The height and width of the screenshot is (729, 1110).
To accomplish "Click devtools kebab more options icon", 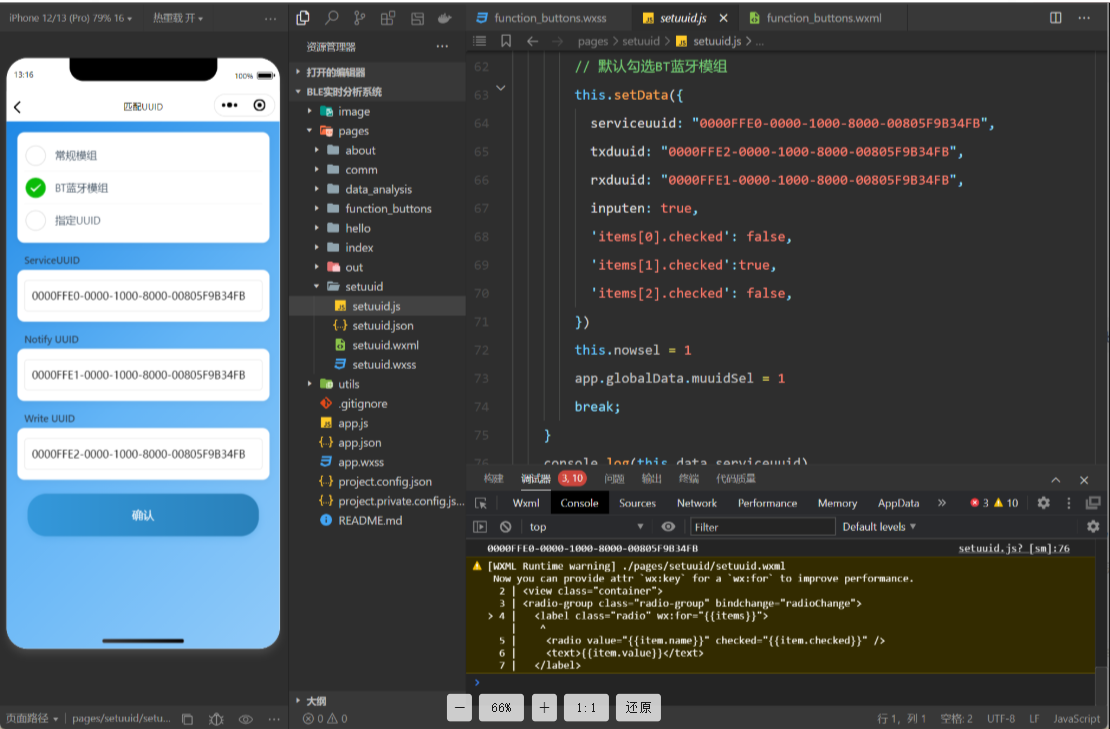I will (1069, 503).
